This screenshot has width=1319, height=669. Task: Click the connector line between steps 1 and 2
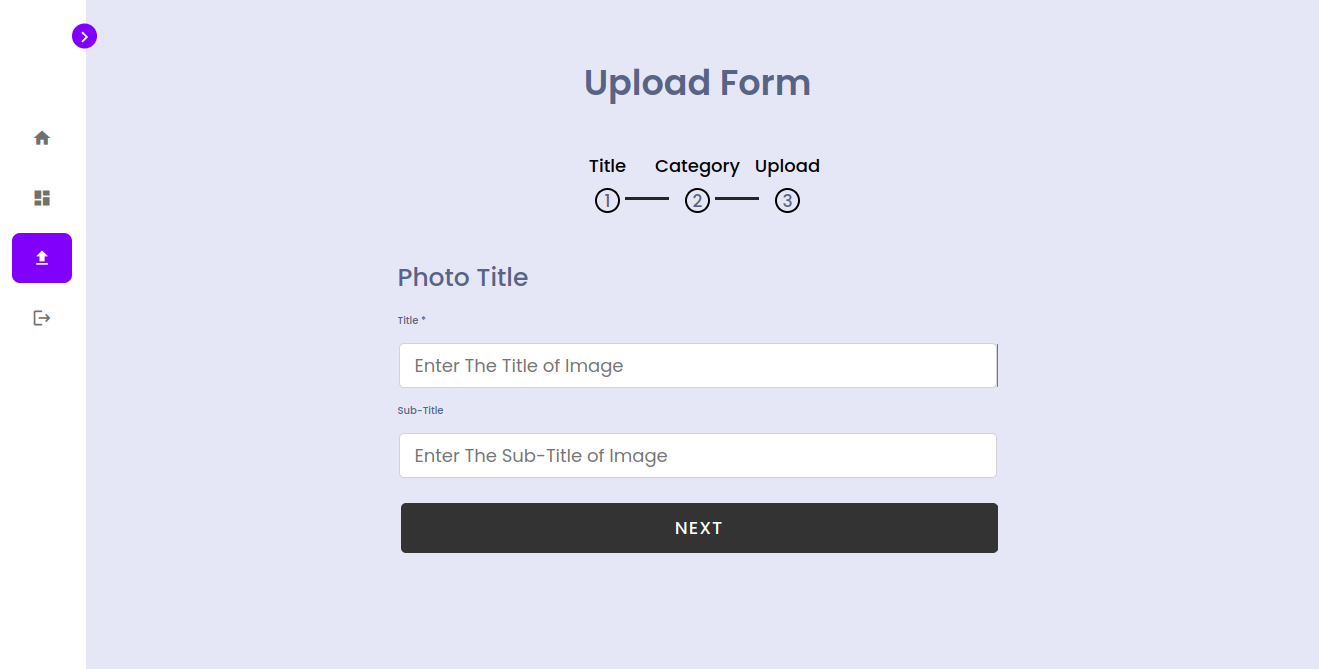[x=649, y=200]
